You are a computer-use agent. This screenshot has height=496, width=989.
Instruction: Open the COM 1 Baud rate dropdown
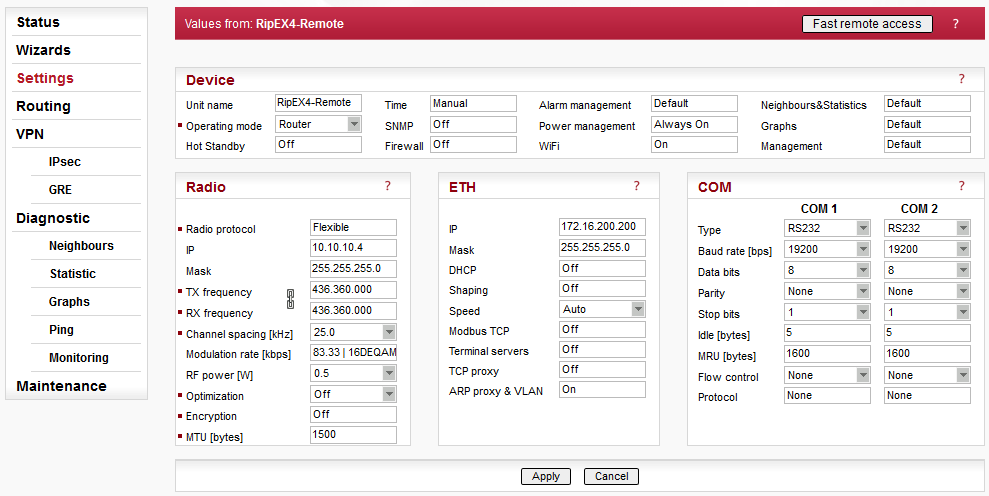point(828,249)
